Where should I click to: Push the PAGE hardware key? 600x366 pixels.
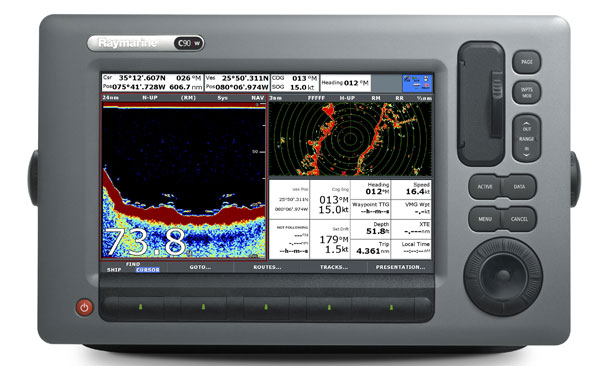coord(527,62)
